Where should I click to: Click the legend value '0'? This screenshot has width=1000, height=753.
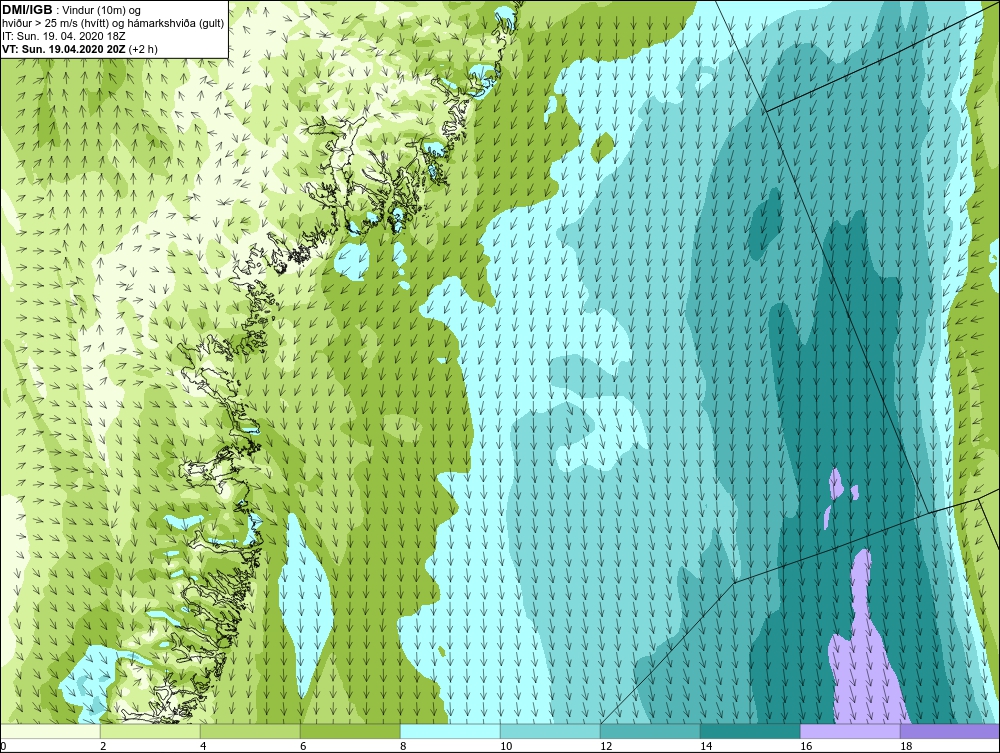pos(3,746)
